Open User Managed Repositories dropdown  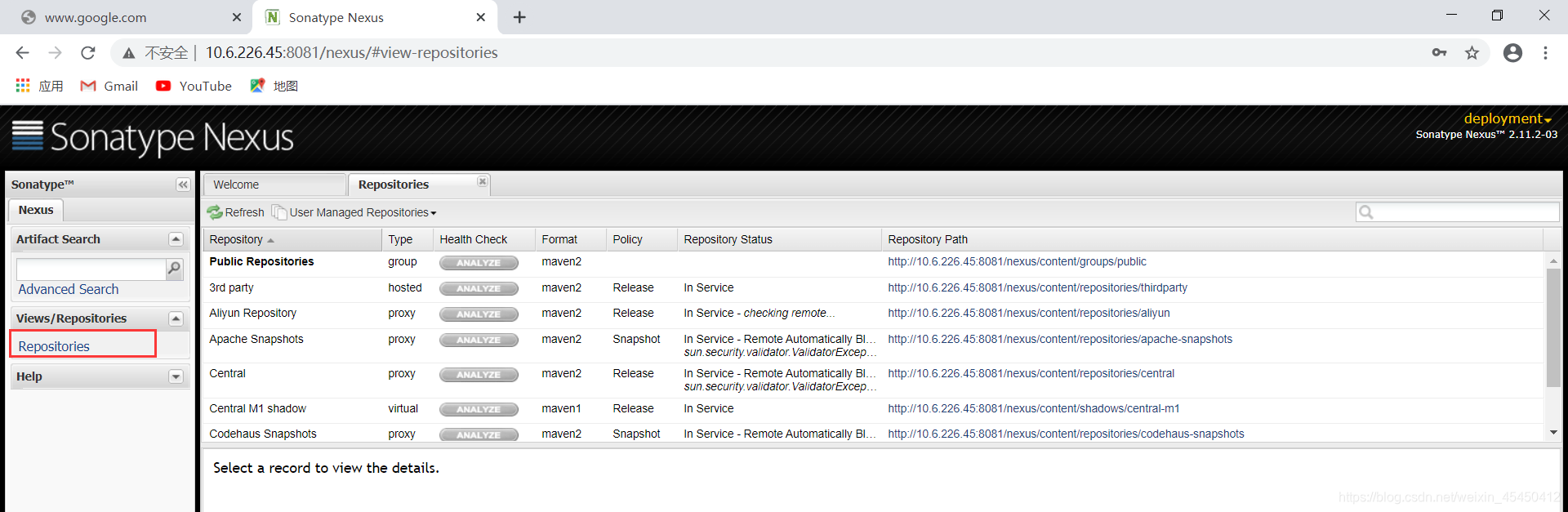[x=356, y=212]
